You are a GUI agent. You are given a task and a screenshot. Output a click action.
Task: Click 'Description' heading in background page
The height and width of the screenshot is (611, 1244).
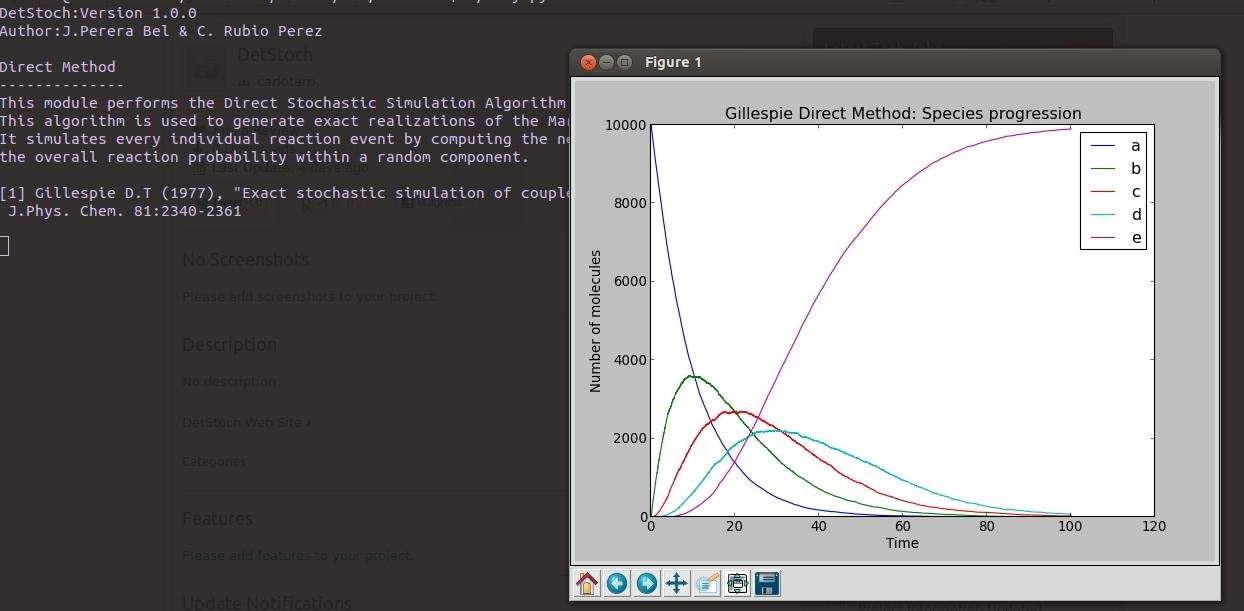click(x=229, y=345)
